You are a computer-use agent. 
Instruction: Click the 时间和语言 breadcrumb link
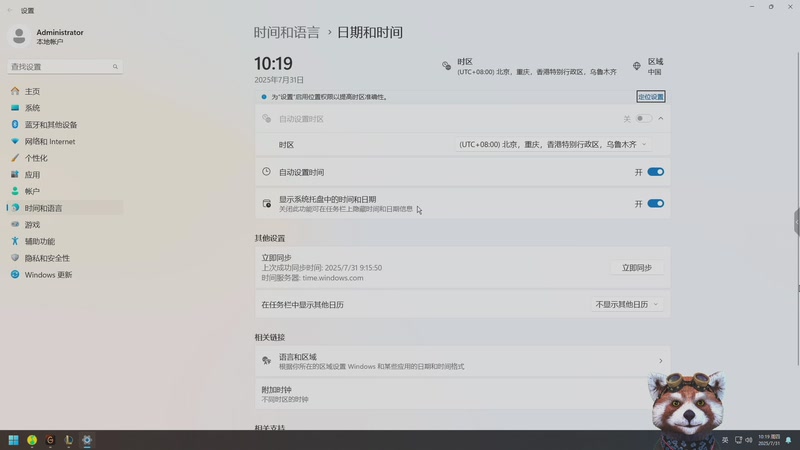pos(287,33)
